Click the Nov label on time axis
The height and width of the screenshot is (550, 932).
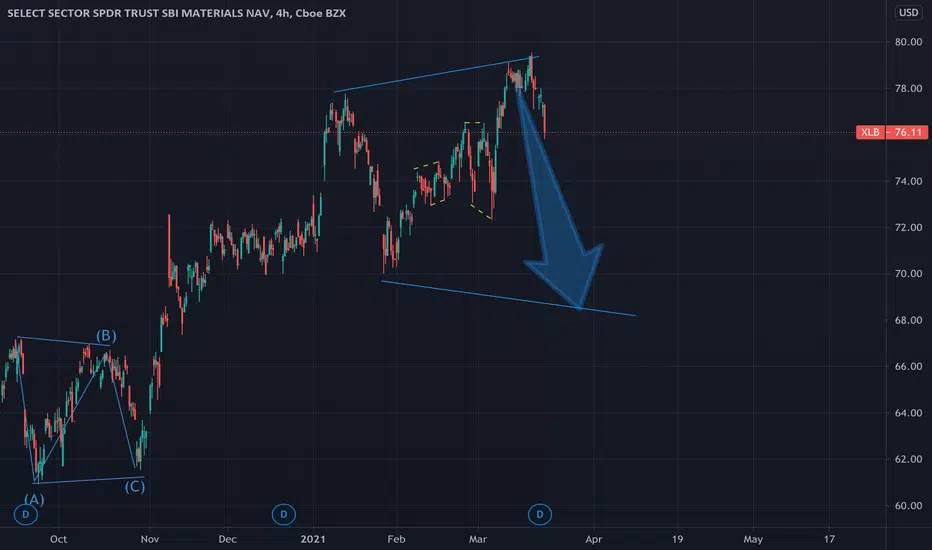150,539
